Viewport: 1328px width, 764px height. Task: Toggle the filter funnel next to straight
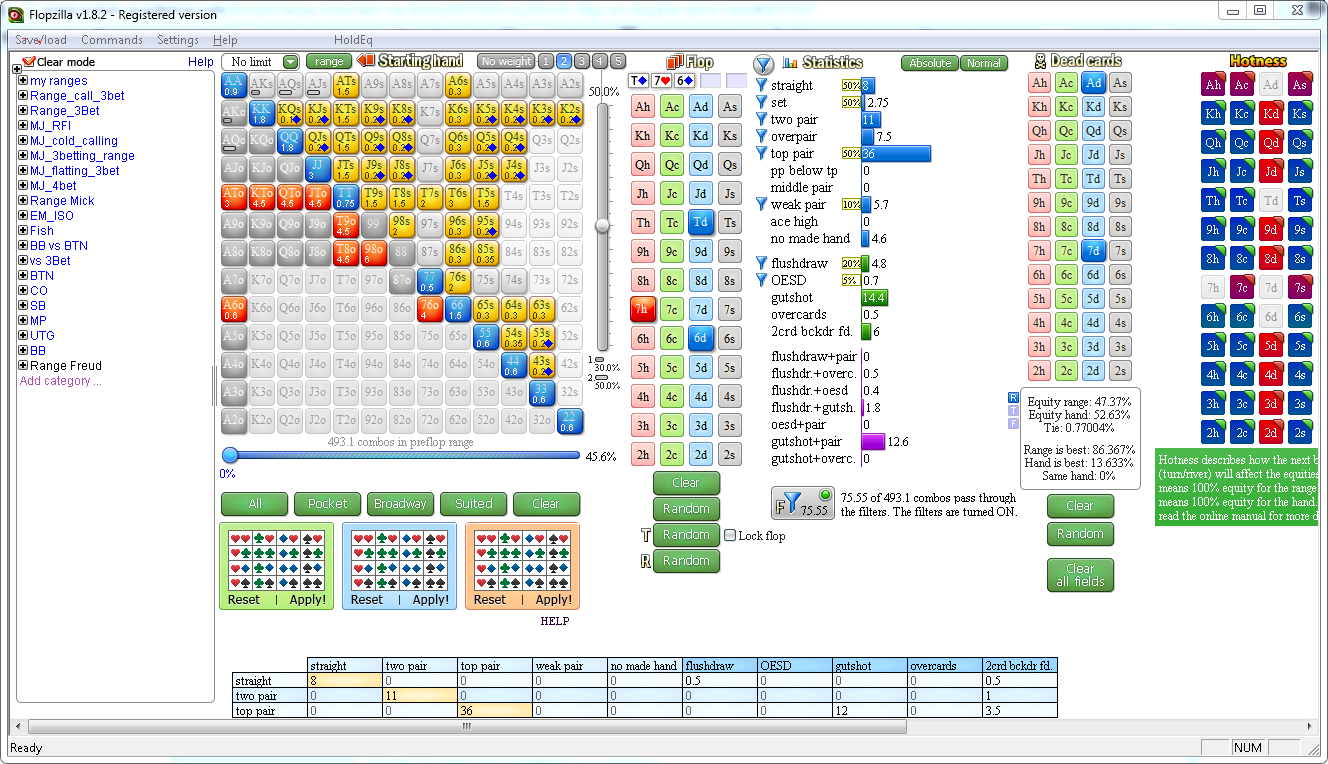(762, 86)
